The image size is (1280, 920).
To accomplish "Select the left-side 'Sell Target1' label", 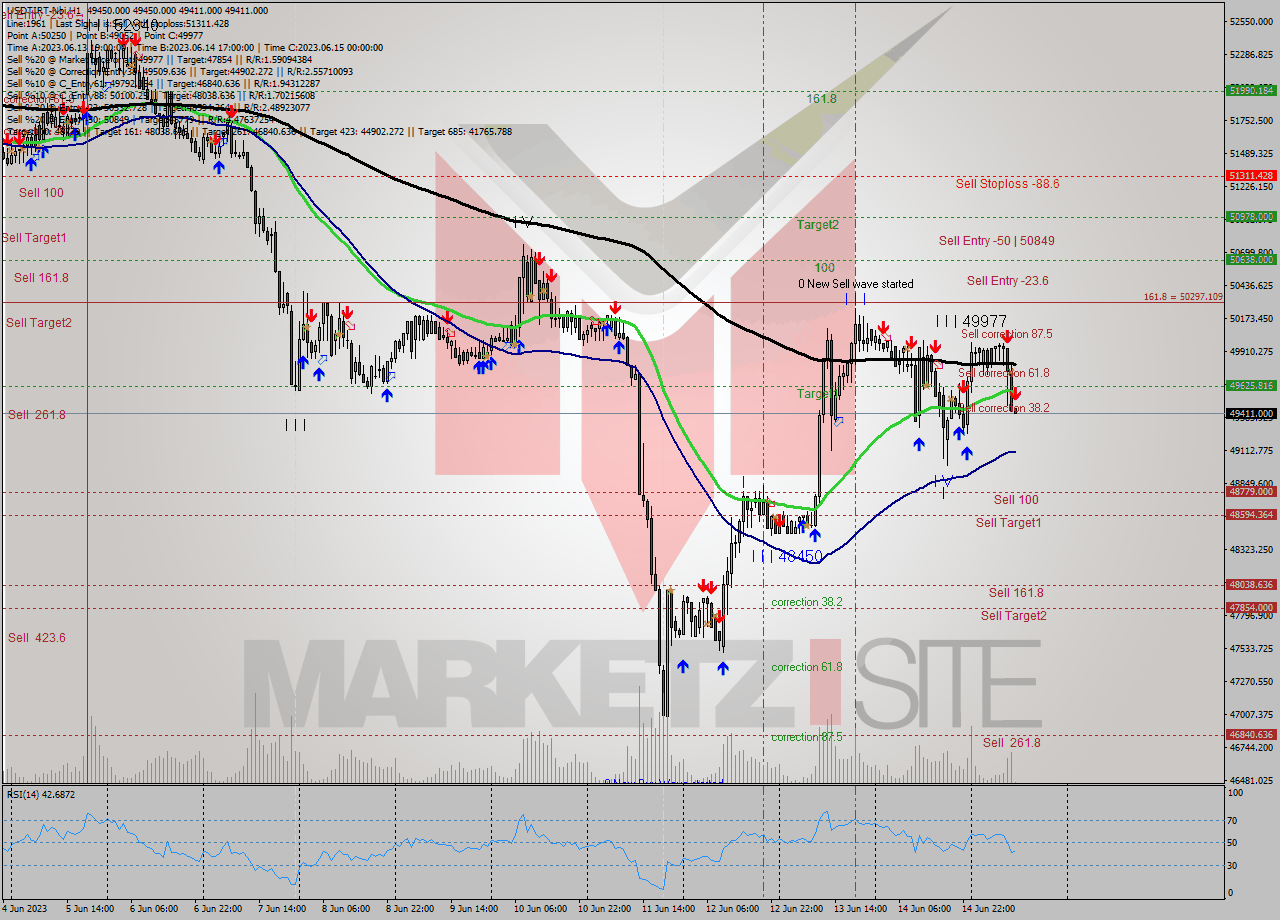I will [34, 238].
